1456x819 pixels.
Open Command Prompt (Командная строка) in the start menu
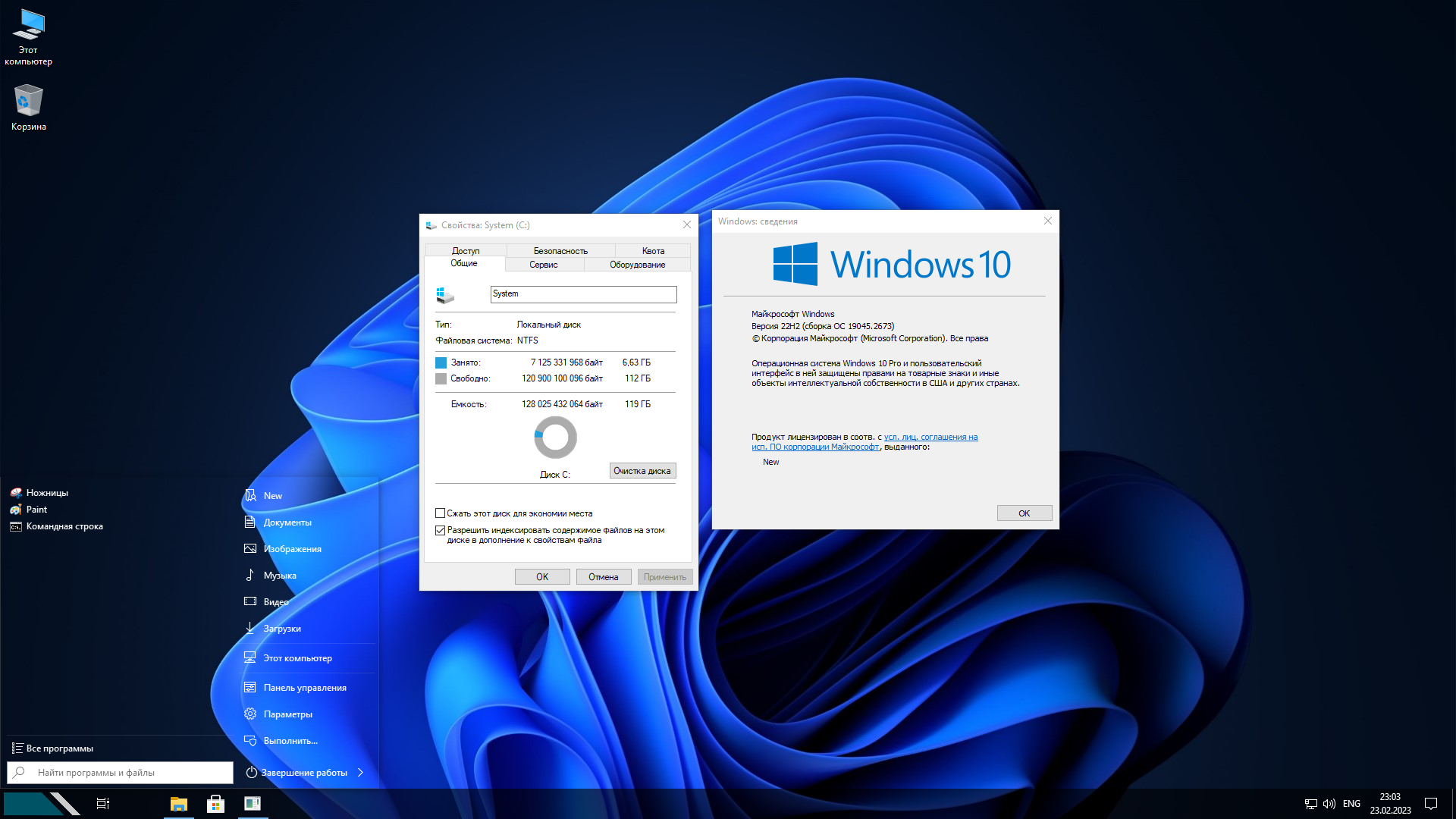click(64, 526)
